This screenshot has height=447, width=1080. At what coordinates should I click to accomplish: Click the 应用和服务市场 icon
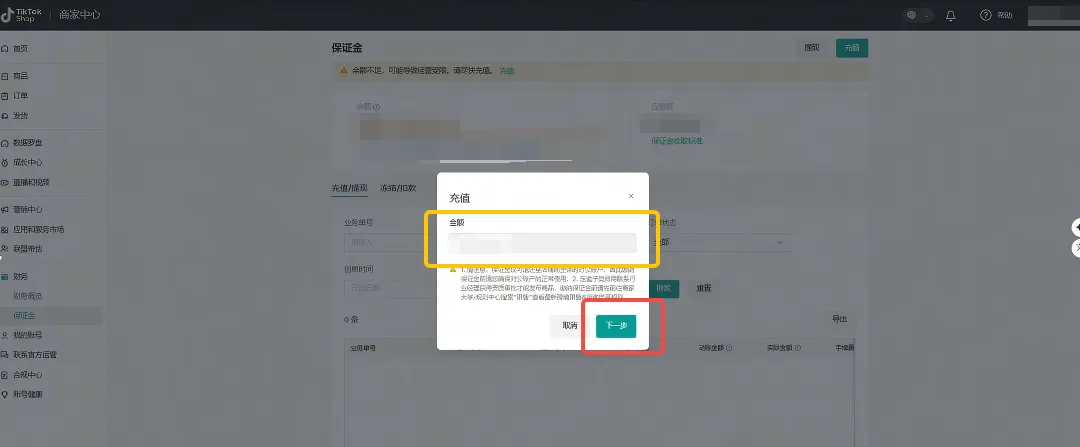point(5,229)
